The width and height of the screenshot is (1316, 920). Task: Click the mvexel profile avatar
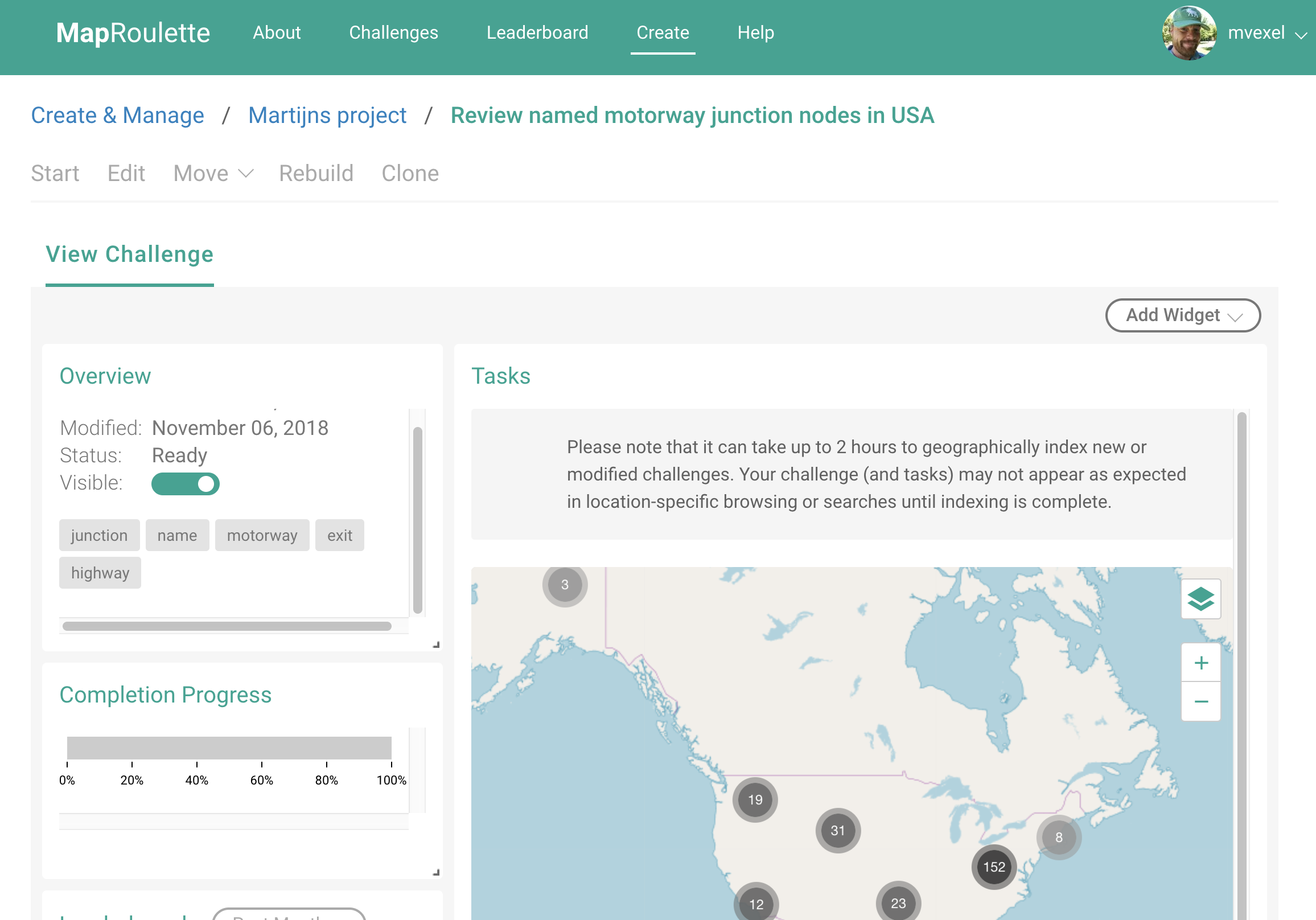tap(1188, 32)
